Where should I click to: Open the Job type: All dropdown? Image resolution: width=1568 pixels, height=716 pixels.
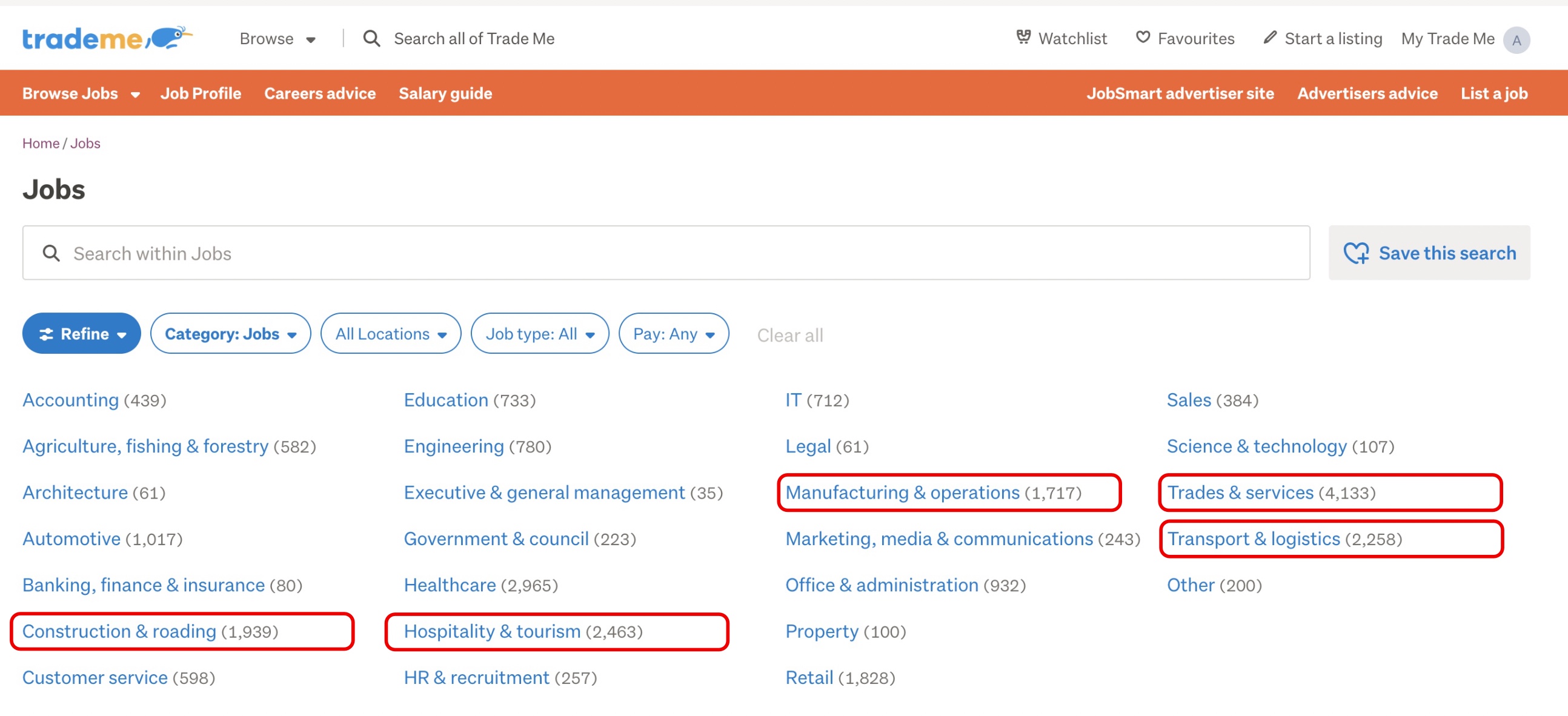[539, 333]
